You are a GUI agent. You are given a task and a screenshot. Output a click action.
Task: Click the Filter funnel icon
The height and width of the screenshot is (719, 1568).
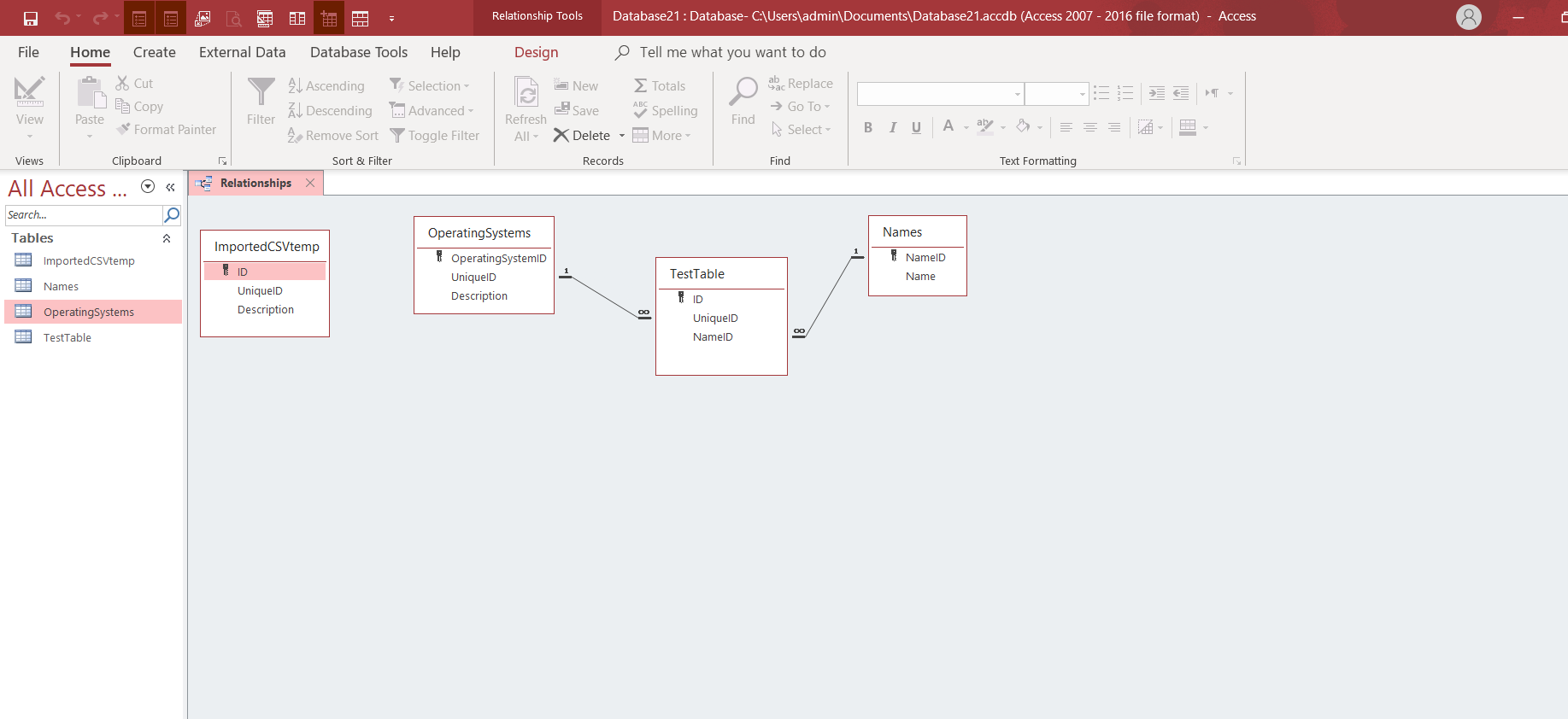[261, 91]
